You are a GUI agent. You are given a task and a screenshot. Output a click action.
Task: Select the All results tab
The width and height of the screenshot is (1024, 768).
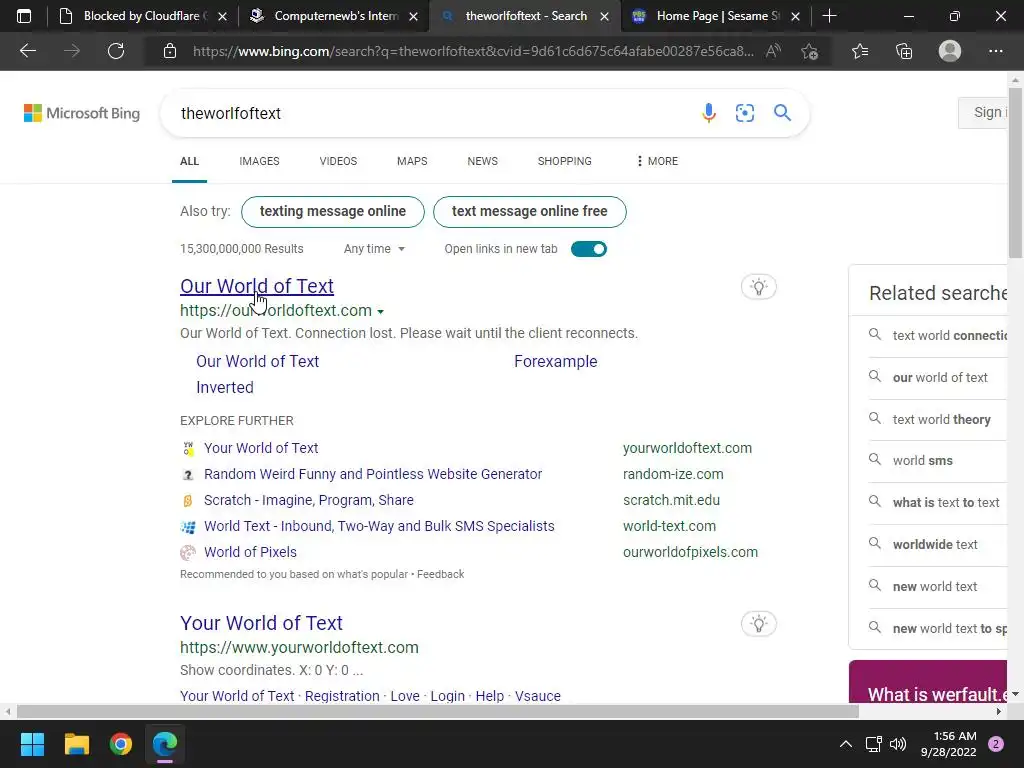click(x=189, y=161)
